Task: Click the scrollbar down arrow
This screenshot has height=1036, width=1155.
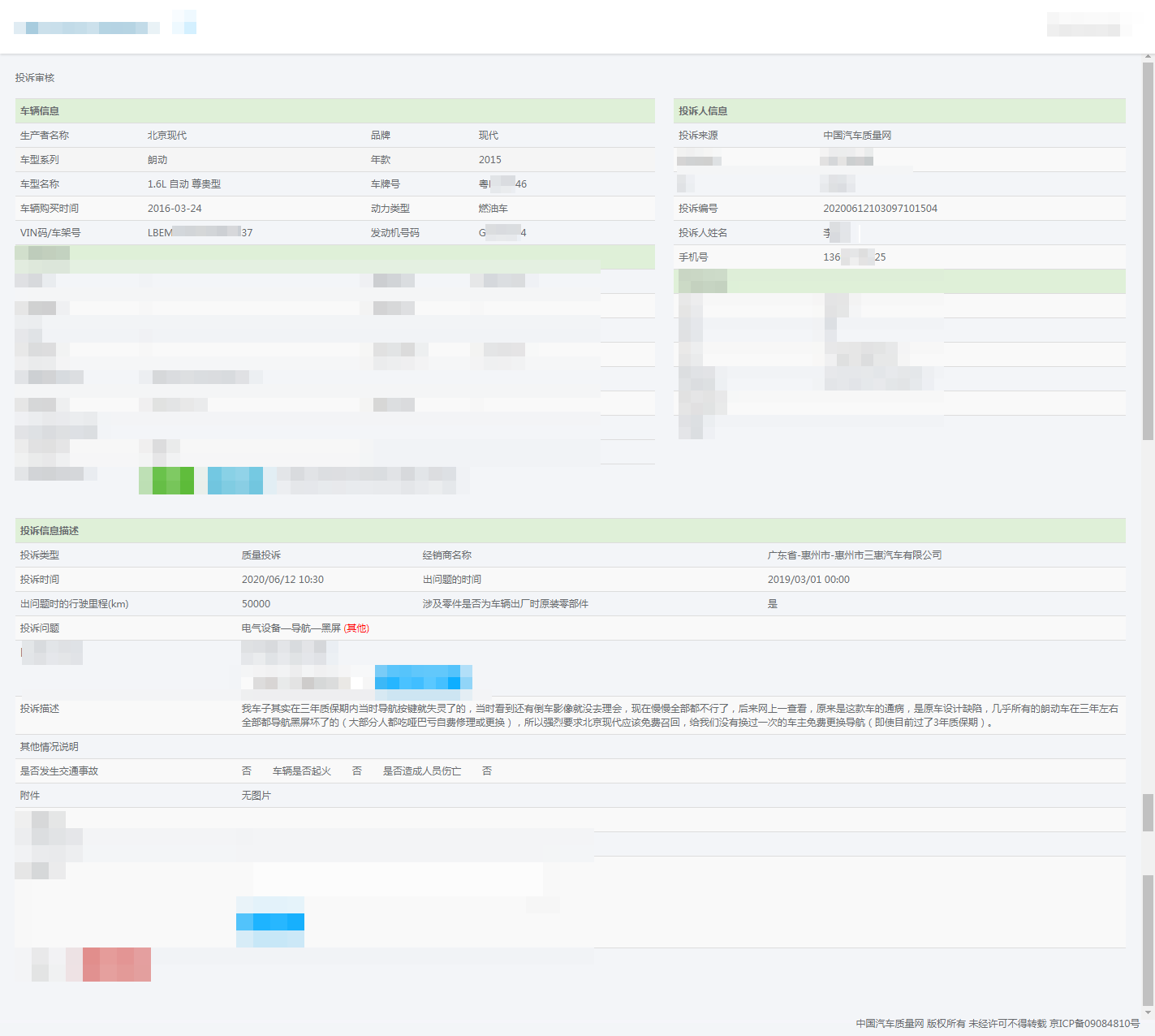Action: [1148, 1012]
